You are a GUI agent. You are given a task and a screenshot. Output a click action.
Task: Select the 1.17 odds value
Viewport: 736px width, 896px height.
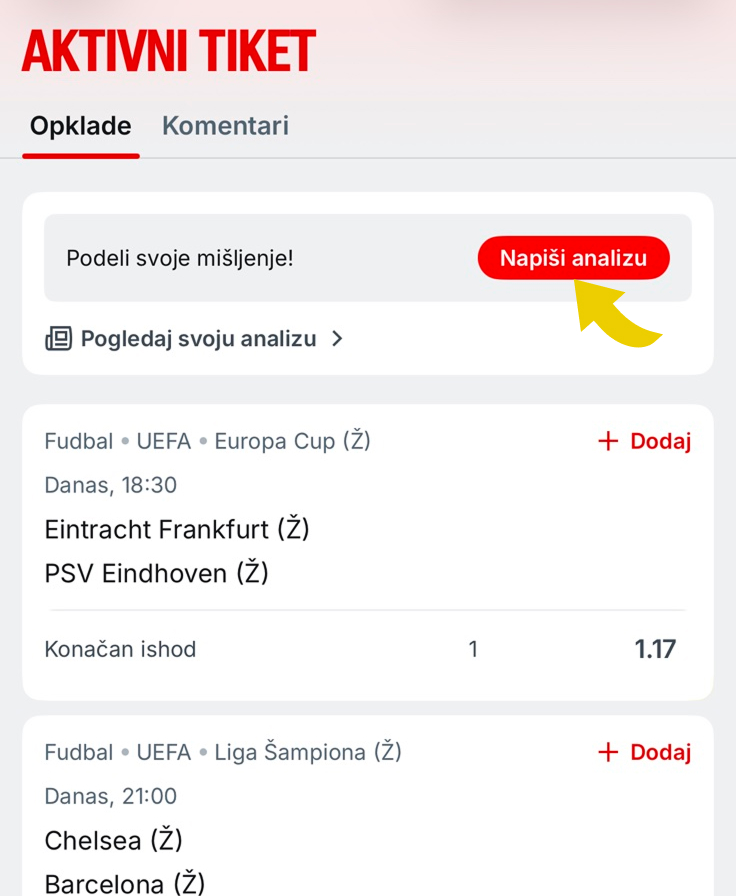655,649
